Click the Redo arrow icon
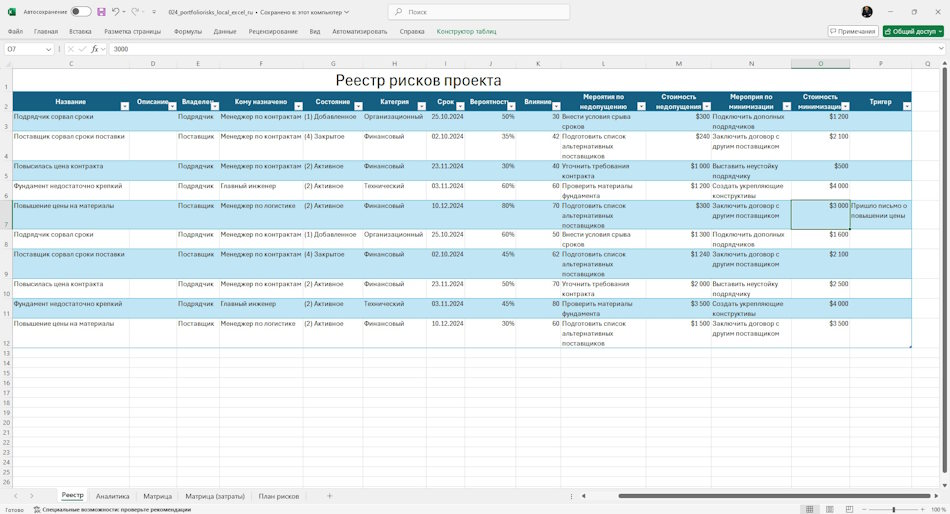 point(135,12)
